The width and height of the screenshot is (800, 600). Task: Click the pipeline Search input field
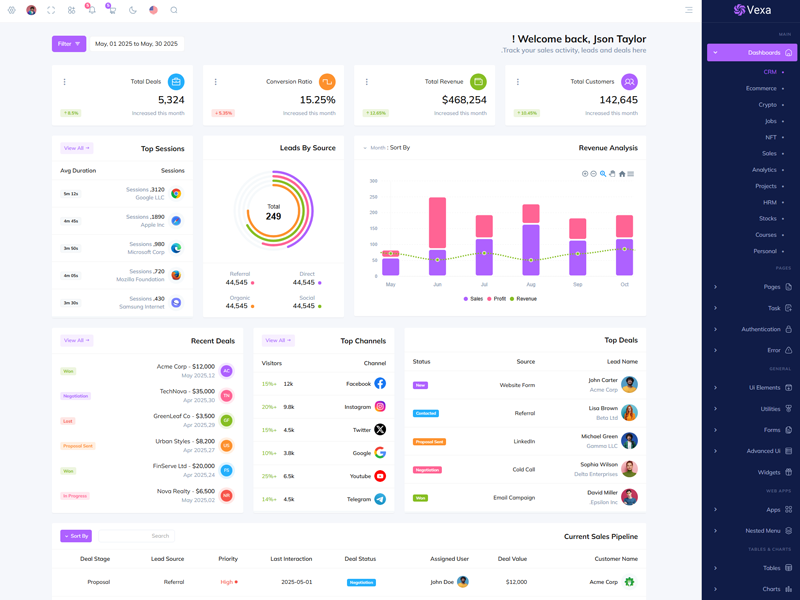136,536
